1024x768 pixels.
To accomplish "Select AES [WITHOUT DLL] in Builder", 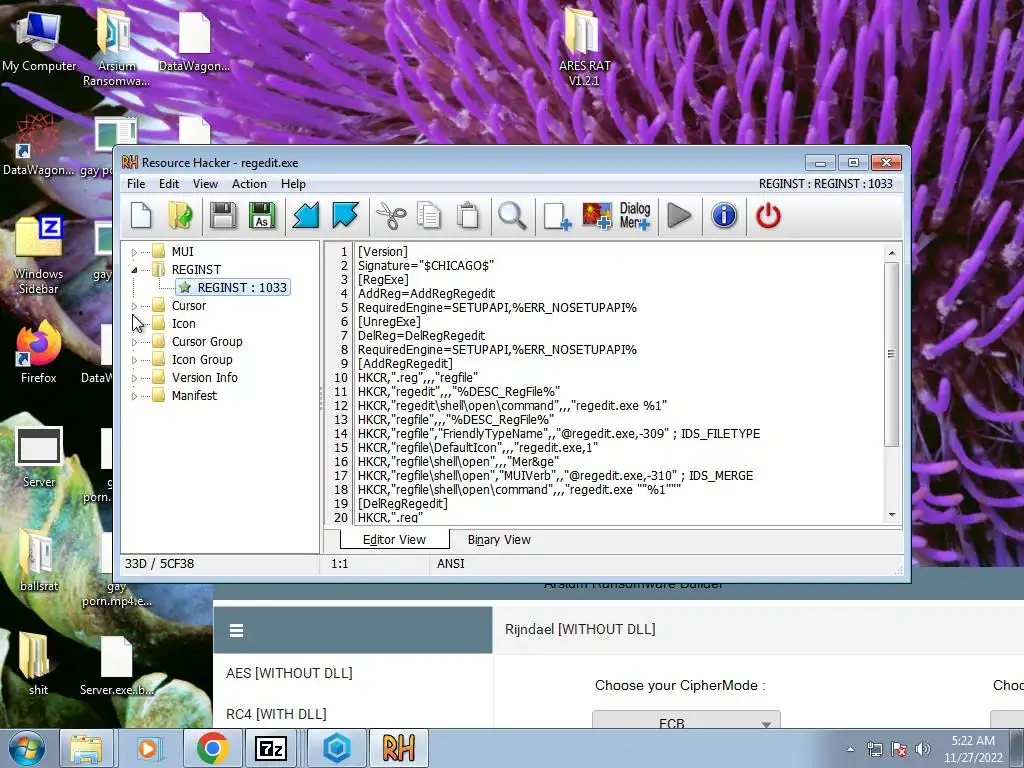I will tap(289, 673).
